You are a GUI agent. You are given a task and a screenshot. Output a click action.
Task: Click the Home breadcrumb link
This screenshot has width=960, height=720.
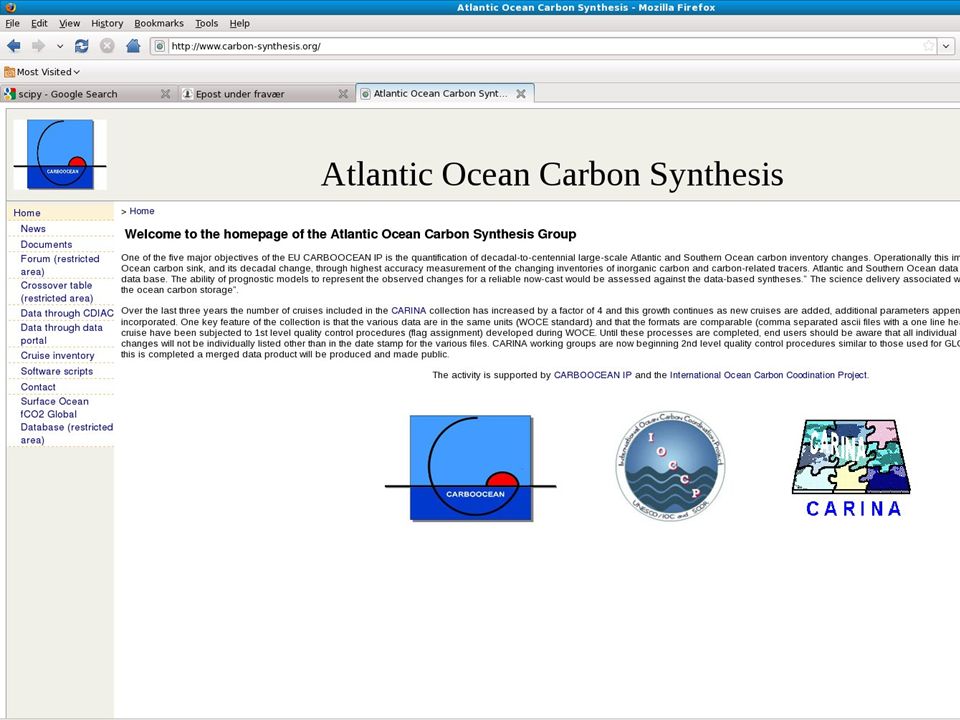click(x=142, y=211)
